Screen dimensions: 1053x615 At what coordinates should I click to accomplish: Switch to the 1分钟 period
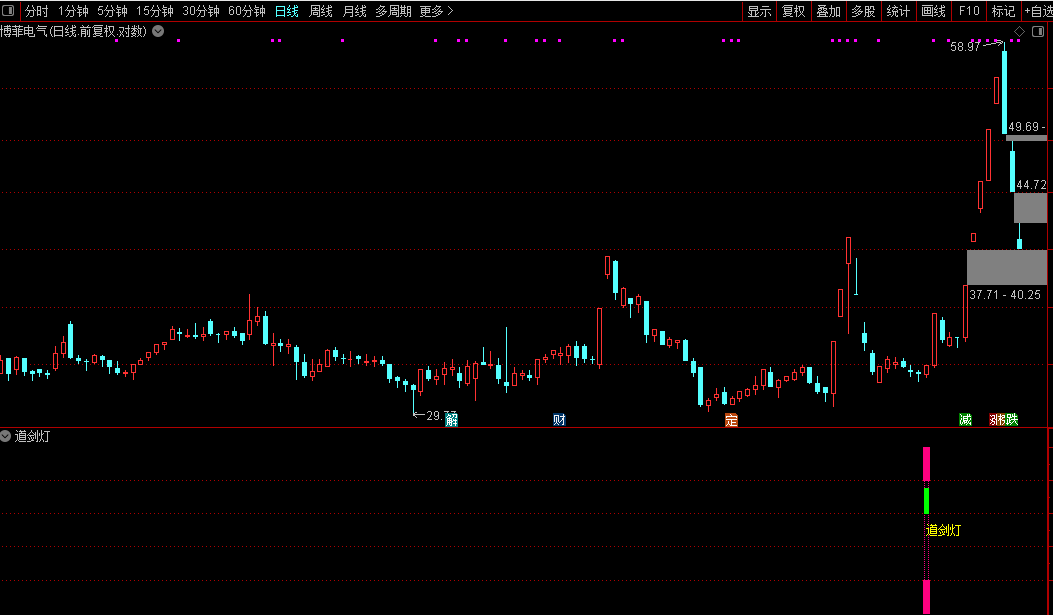tap(73, 11)
